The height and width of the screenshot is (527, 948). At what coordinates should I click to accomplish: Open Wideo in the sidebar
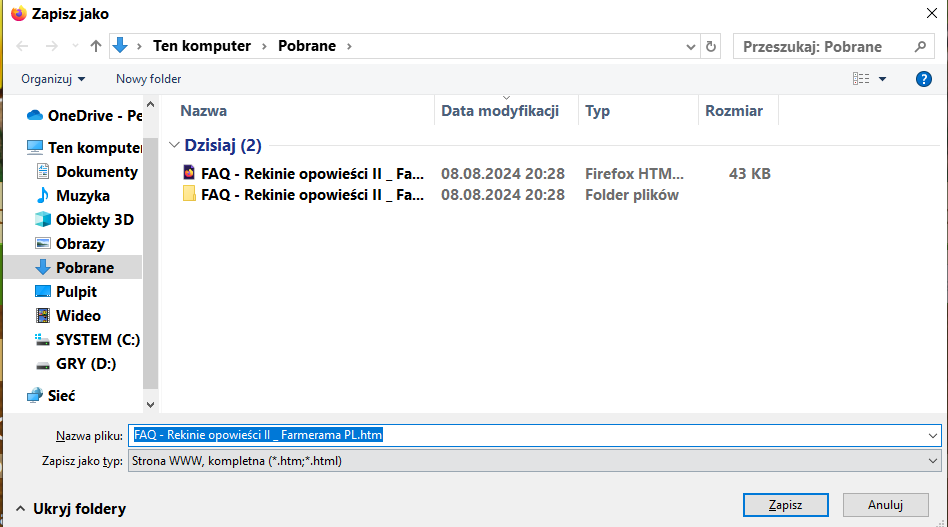coord(68,315)
